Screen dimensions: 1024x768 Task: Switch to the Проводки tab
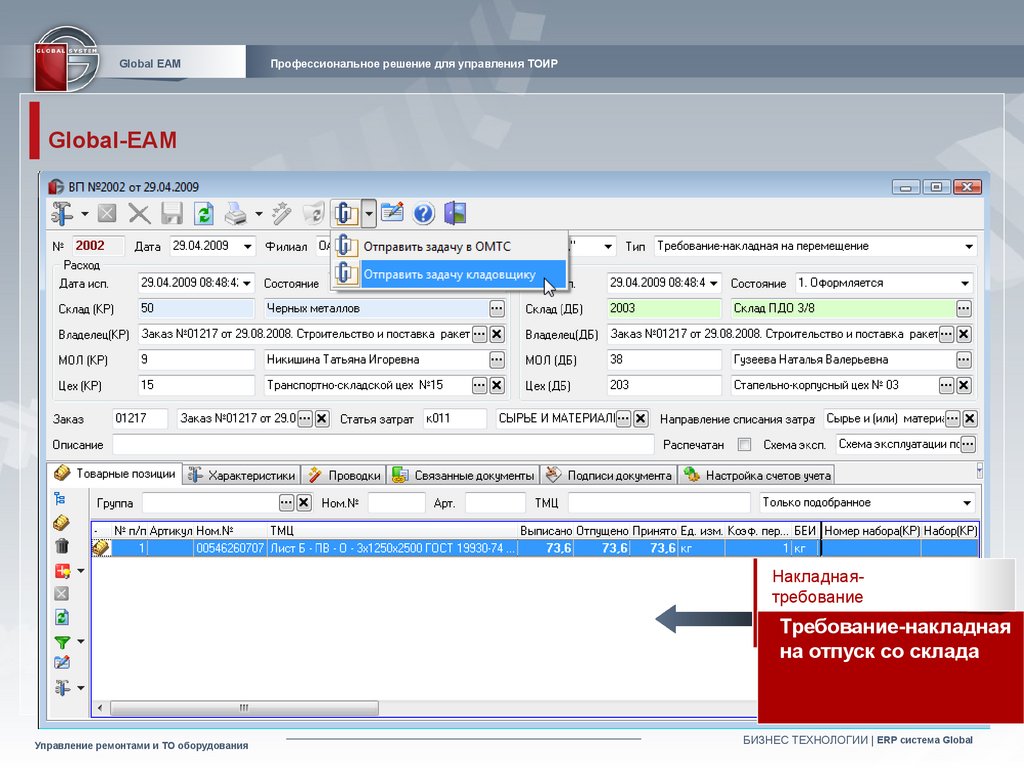(345, 475)
